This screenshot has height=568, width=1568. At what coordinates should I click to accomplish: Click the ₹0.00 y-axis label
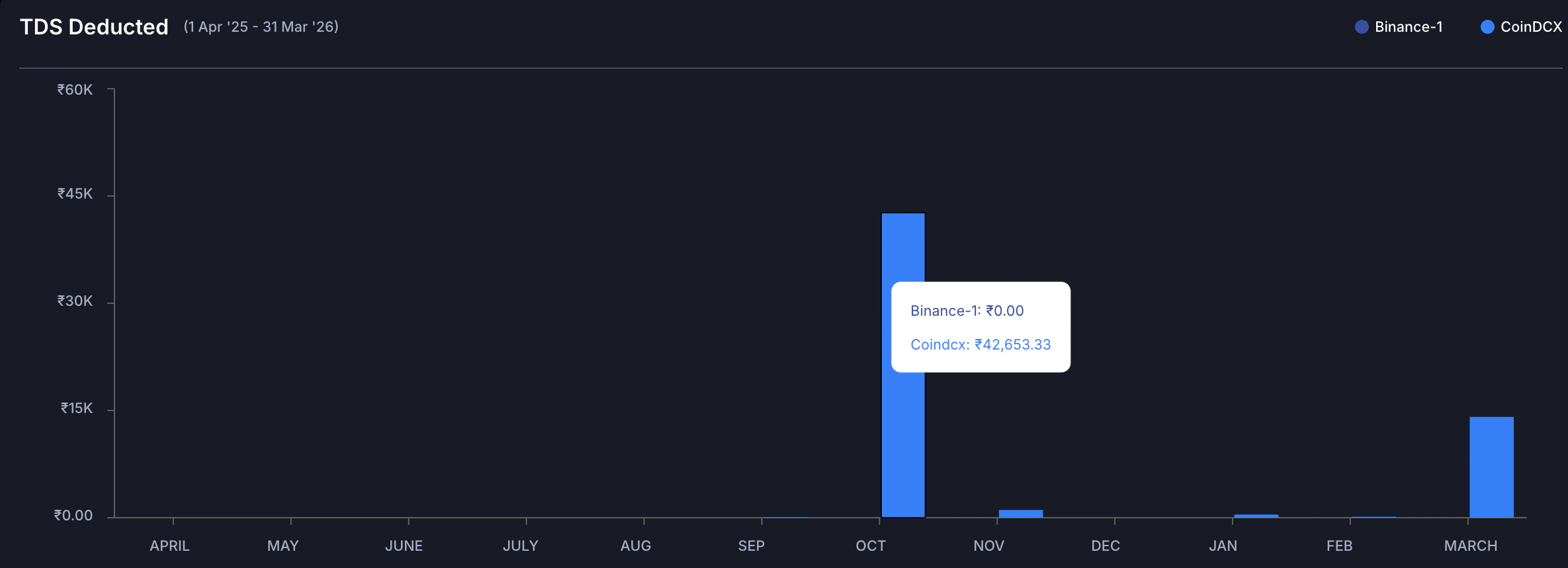click(73, 516)
